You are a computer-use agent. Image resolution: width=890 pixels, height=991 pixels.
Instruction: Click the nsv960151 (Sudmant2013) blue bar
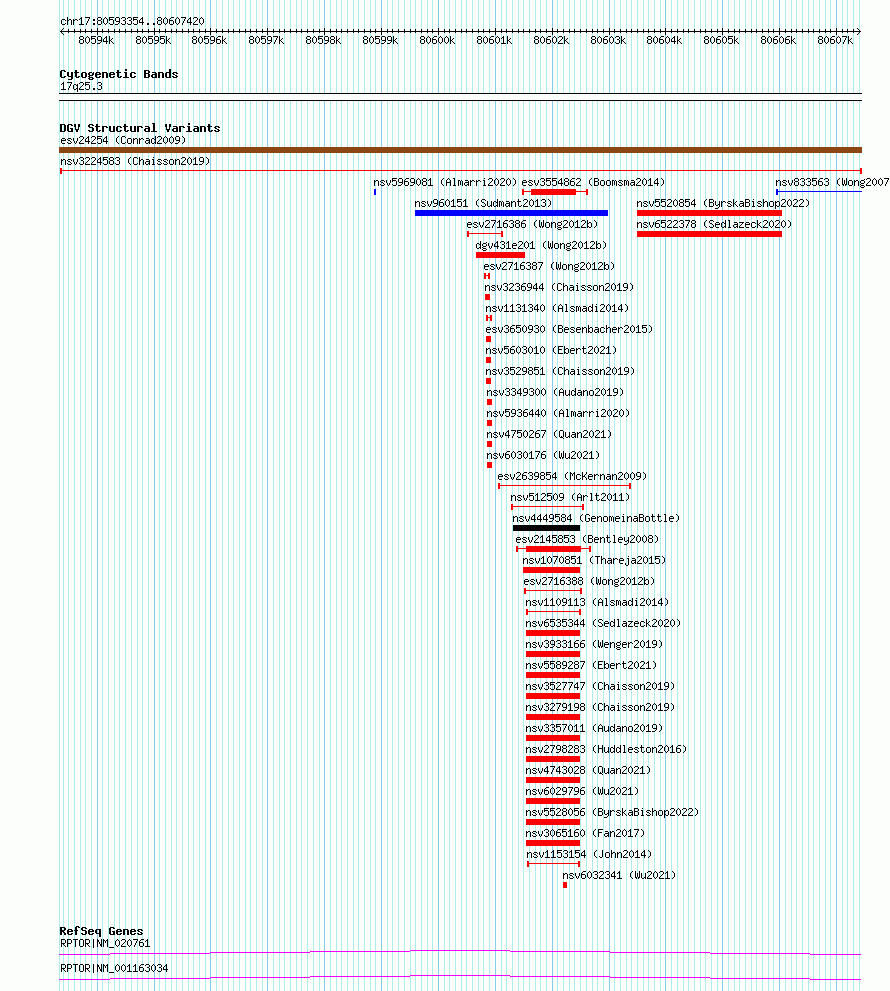511,213
